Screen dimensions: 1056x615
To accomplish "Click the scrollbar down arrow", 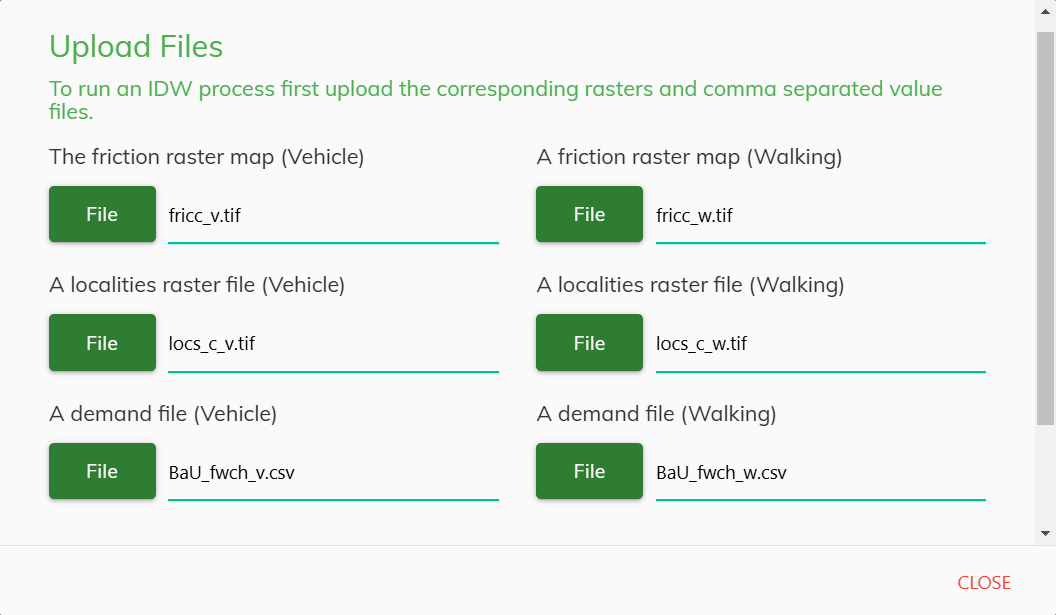I will coord(1045,534).
